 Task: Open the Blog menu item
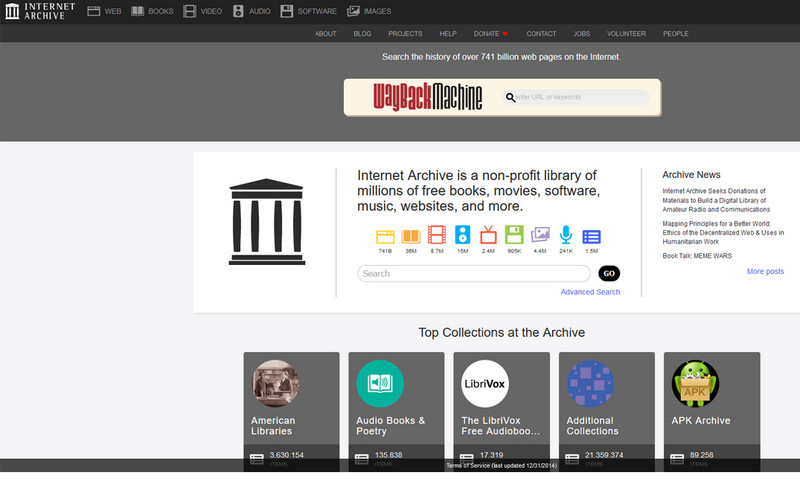362,34
